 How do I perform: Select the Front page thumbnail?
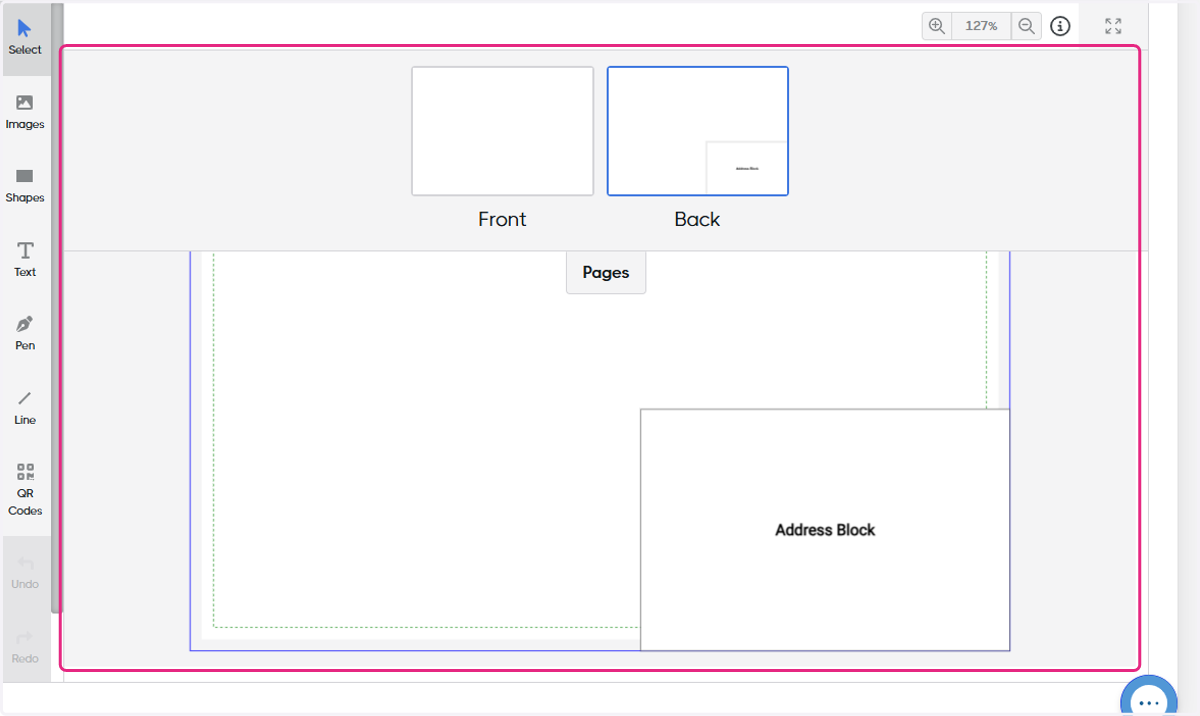tap(502, 131)
